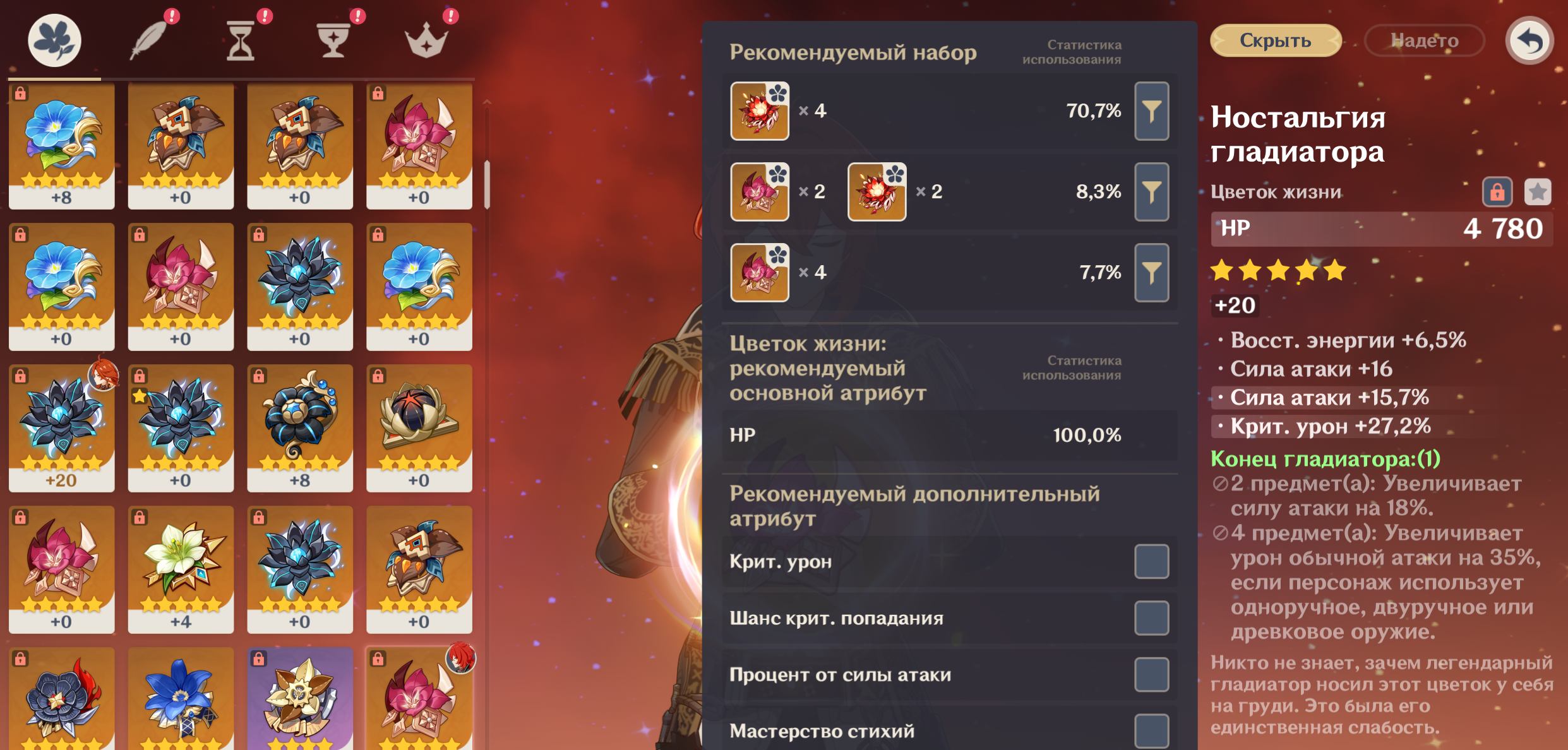Choose the +8 blue morning glory artifact
Viewport: 1568px width, 750px height.
(61, 145)
